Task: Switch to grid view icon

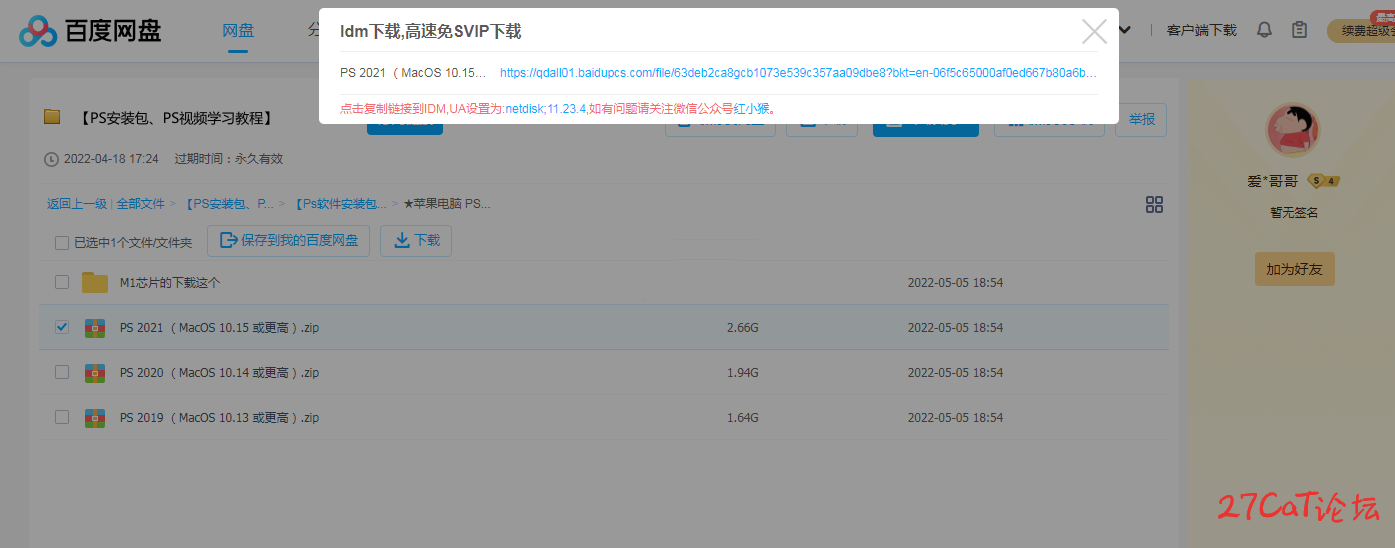Action: pyautogui.click(x=1154, y=204)
